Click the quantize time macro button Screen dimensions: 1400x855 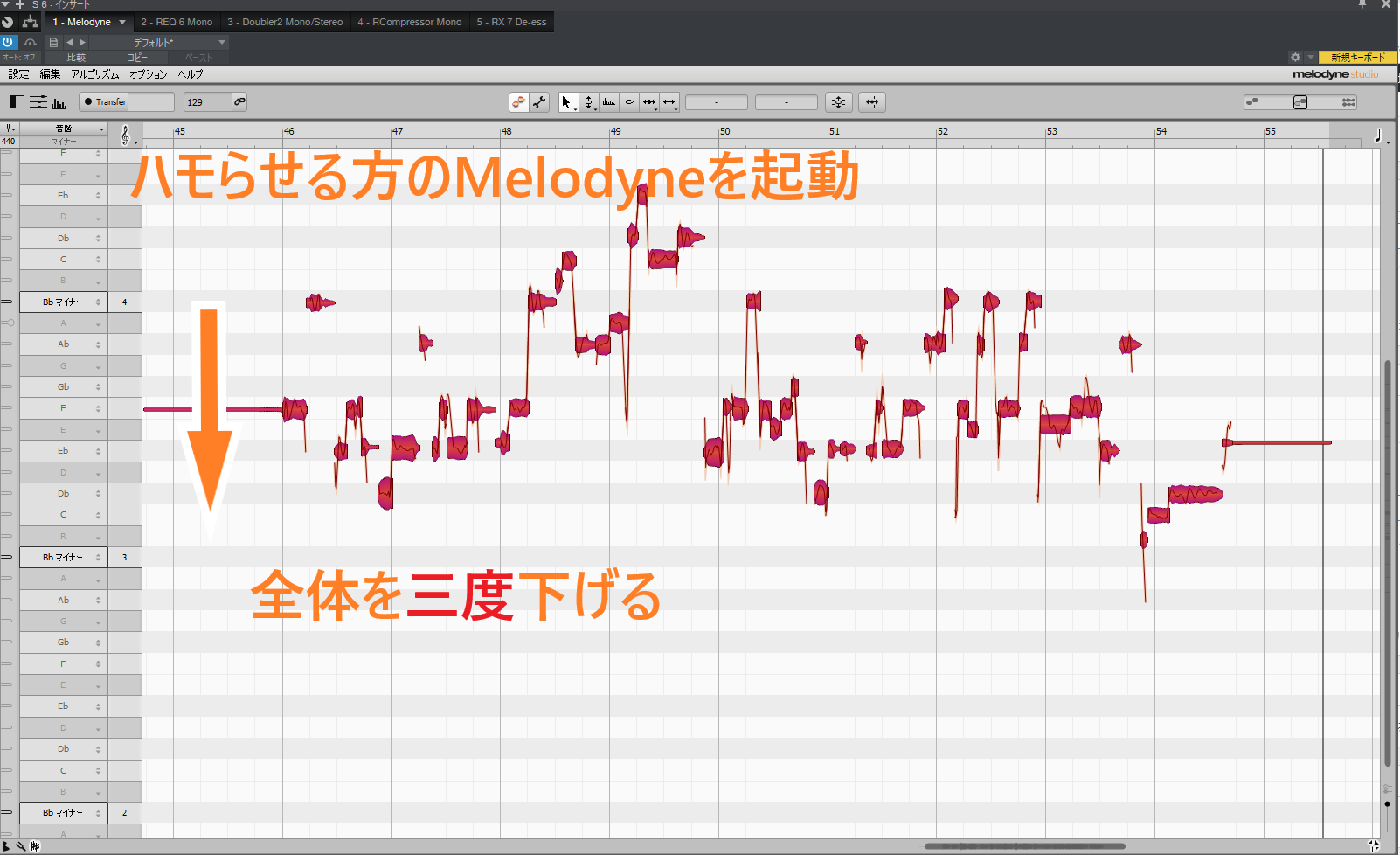click(872, 102)
